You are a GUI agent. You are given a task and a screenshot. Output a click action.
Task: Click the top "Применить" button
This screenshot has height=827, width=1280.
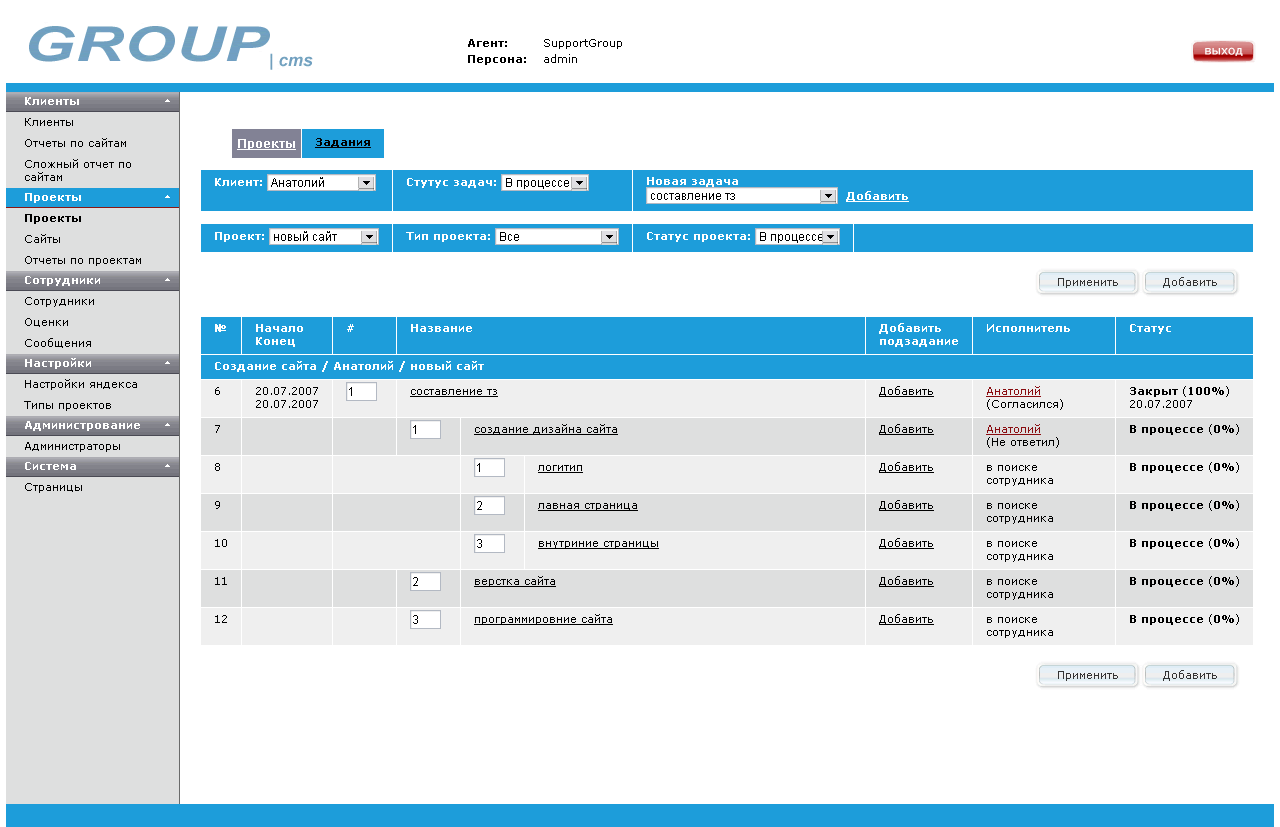pyautogui.click(x=1087, y=282)
